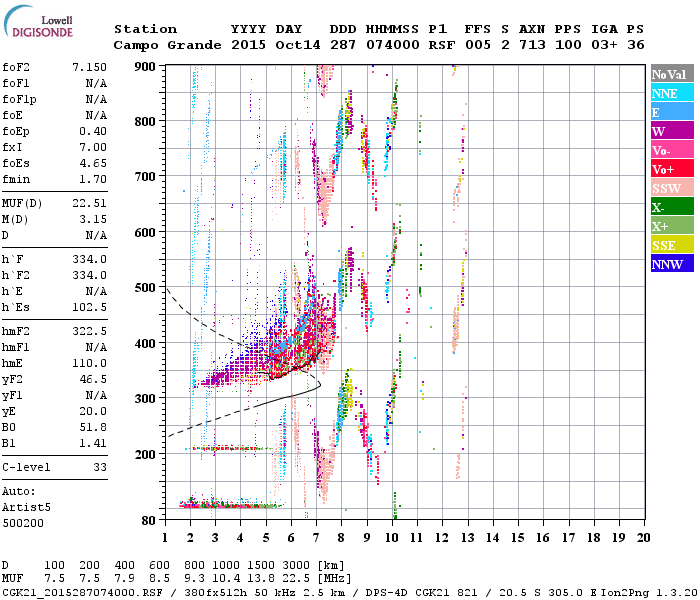Click the foEp value 0.40
The image size is (700, 600).
(93, 132)
